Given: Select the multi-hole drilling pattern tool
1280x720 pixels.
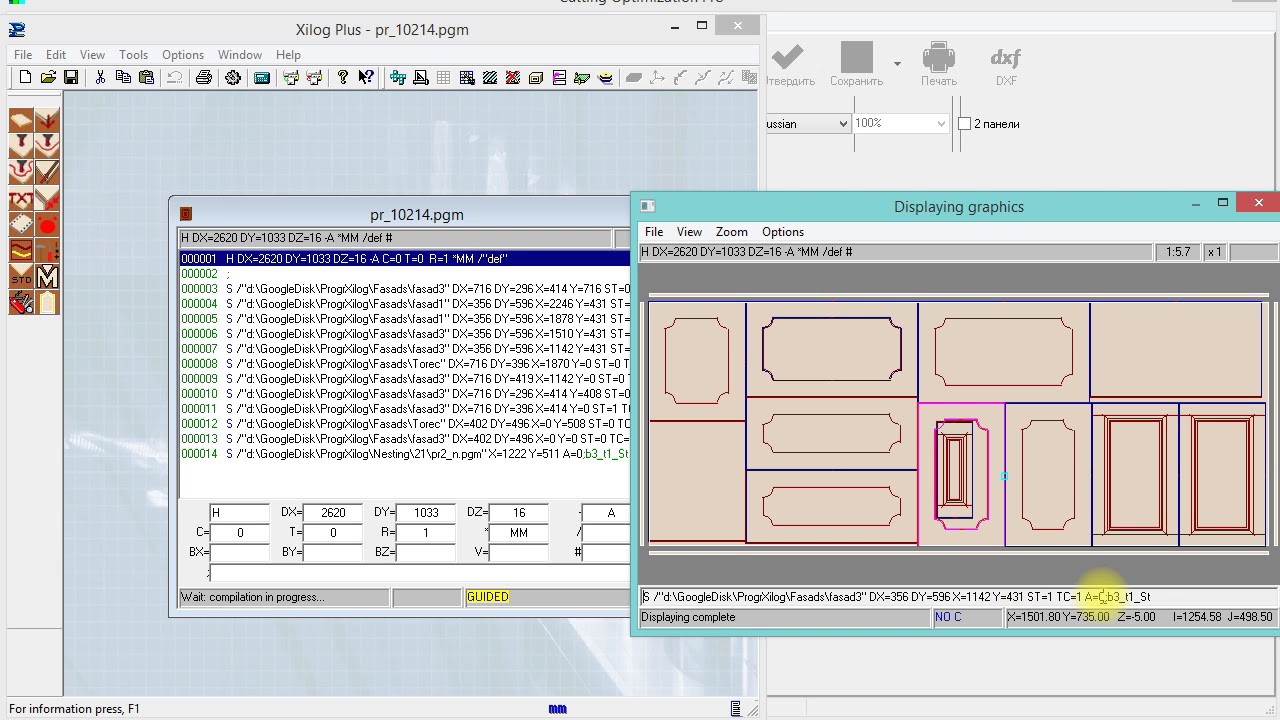Looking at the screenshot, I should pyautogui.click(x=21, y=225).
